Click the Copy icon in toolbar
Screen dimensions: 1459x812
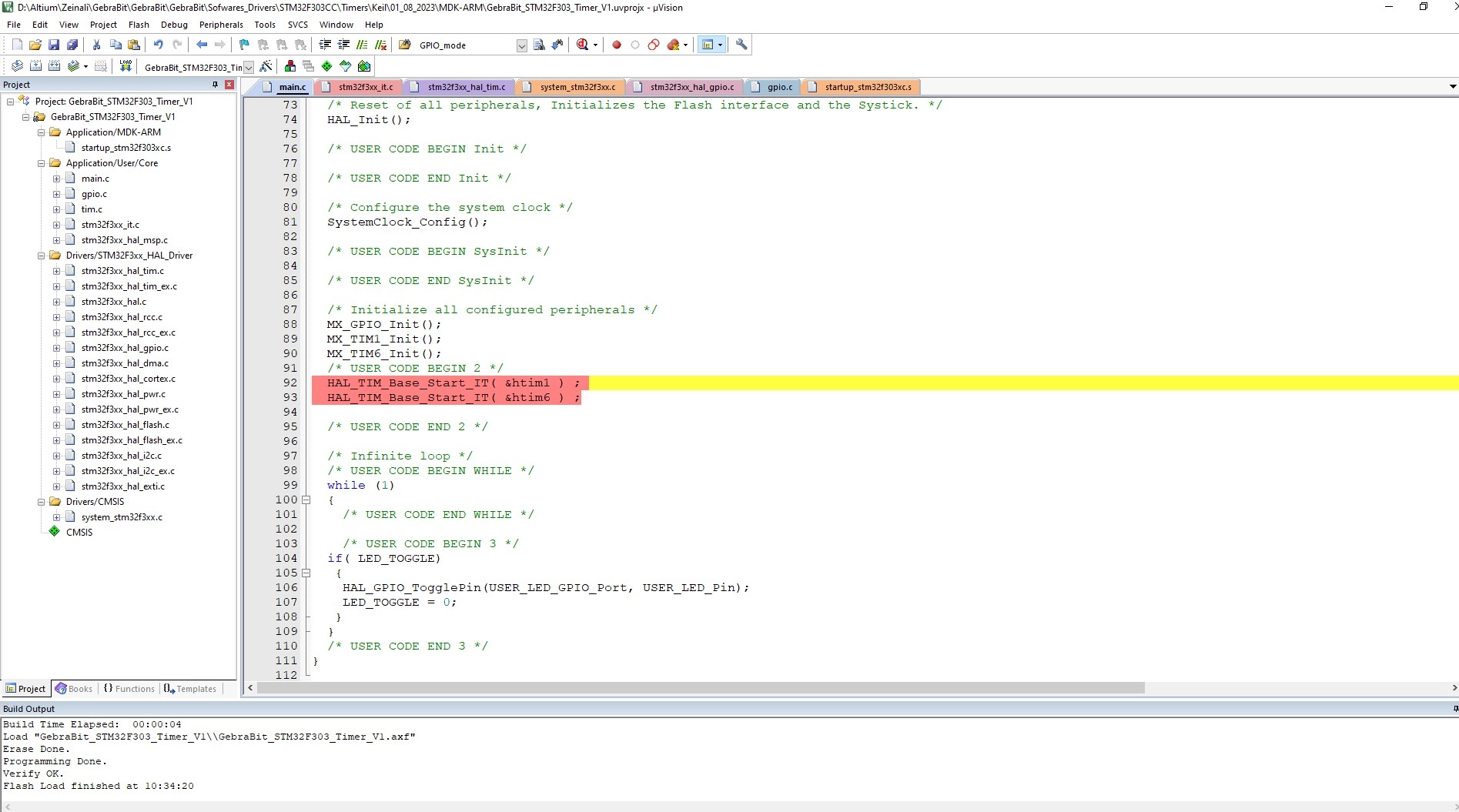(x=115, y=45)
